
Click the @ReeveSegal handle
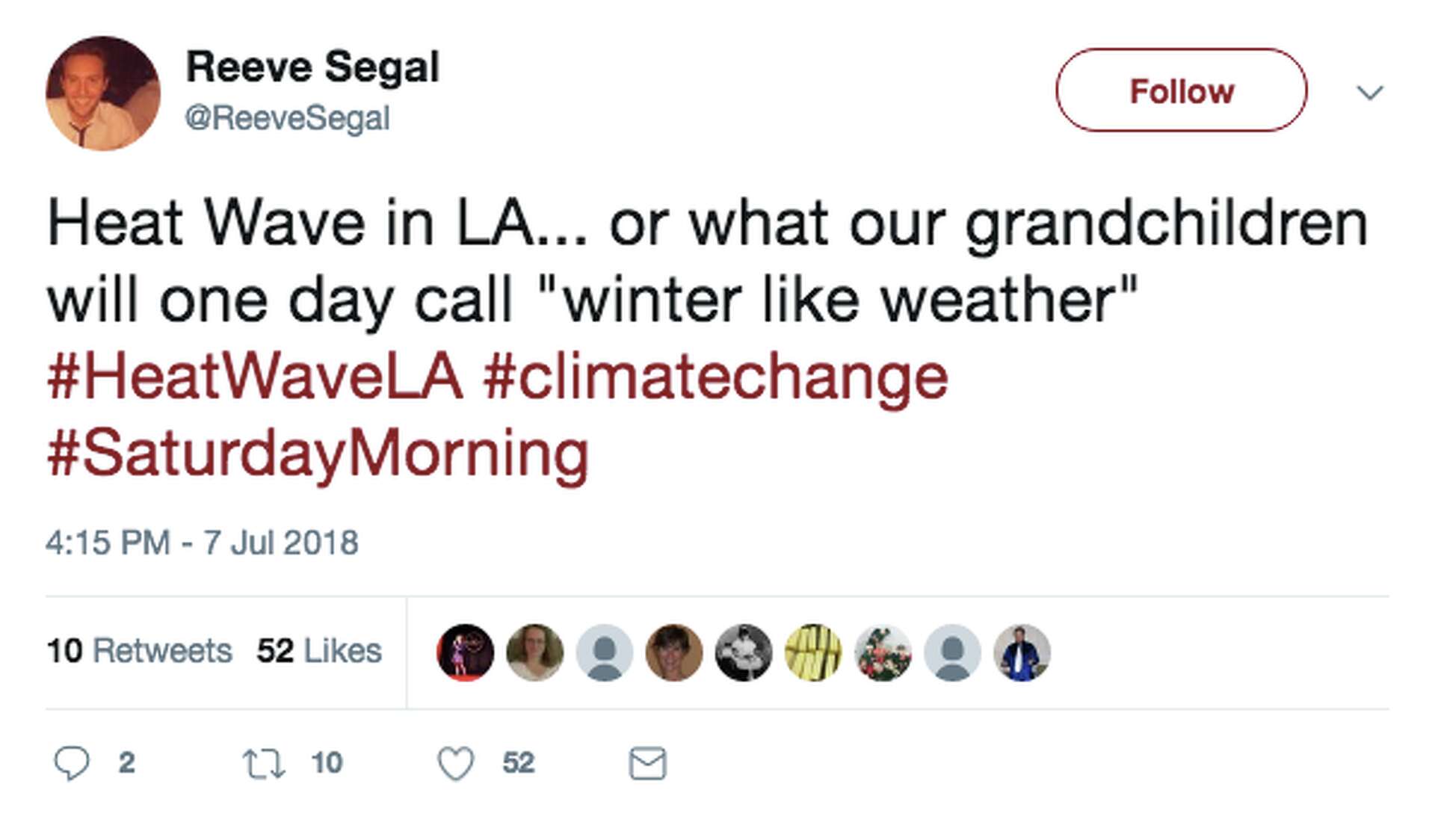287,118
